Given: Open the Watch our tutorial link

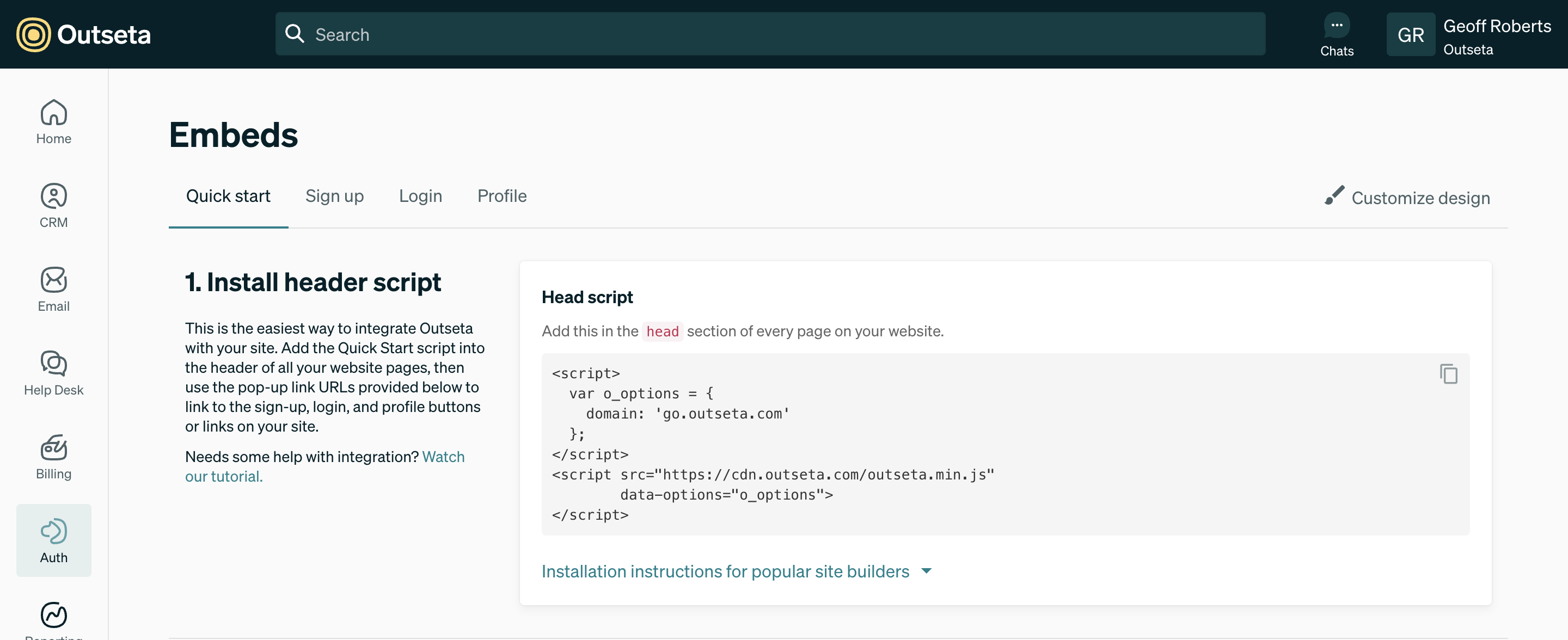Looking at the screenshot, I should (443, 457).
